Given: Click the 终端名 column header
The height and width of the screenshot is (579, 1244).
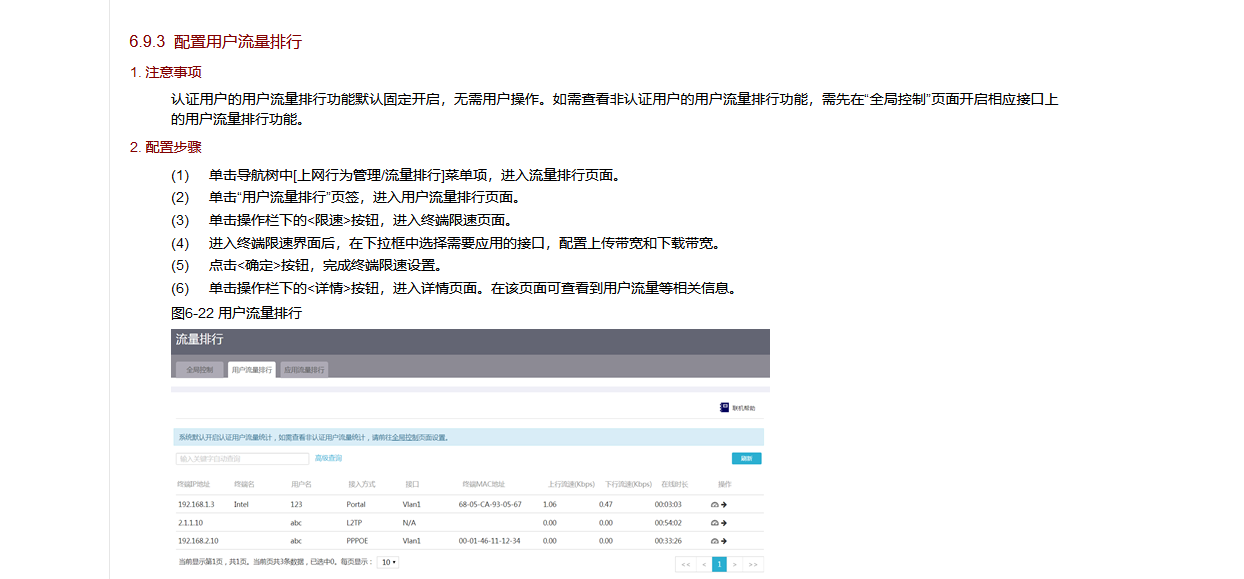Looking at the screenshot, I should pyautogui.click(x=245, y=484).
